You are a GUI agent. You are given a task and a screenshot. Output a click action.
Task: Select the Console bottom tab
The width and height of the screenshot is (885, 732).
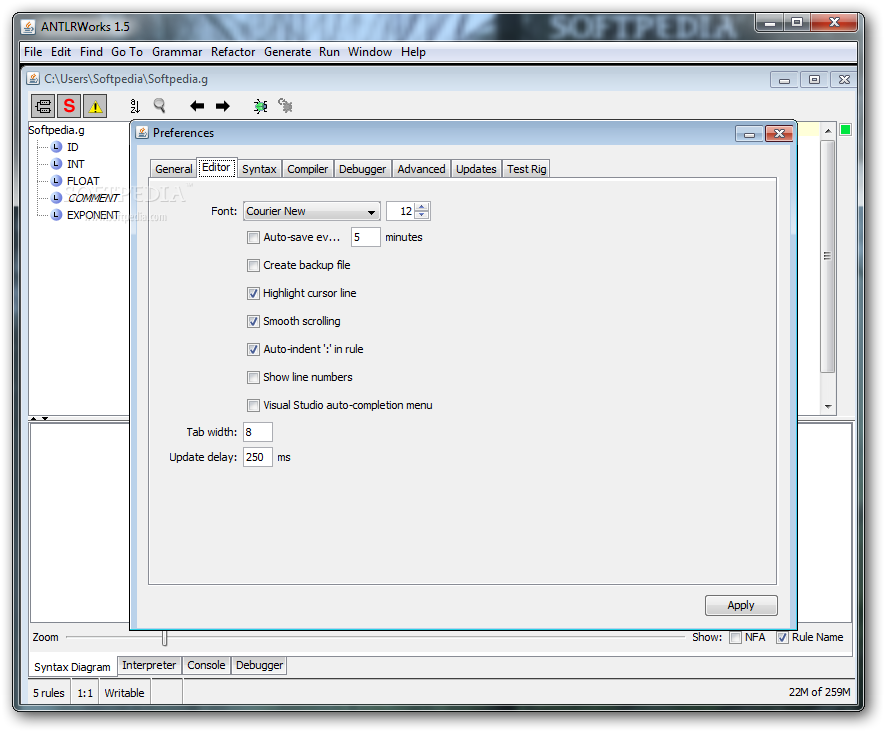(206, 665)
